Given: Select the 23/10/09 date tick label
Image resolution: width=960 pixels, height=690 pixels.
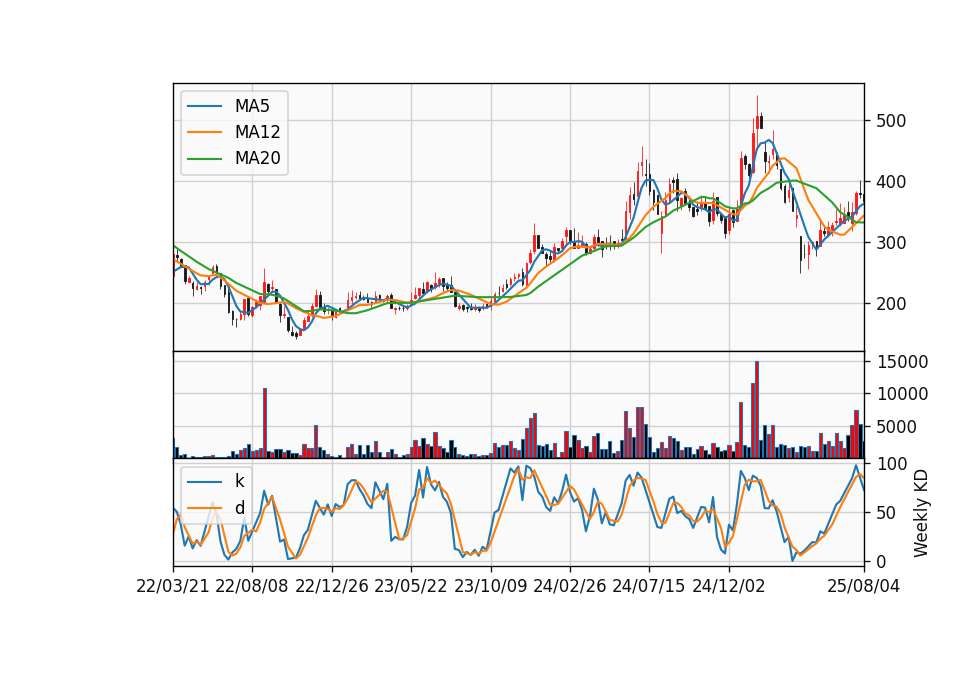Looking at the screenshot, I should (490, 587).
